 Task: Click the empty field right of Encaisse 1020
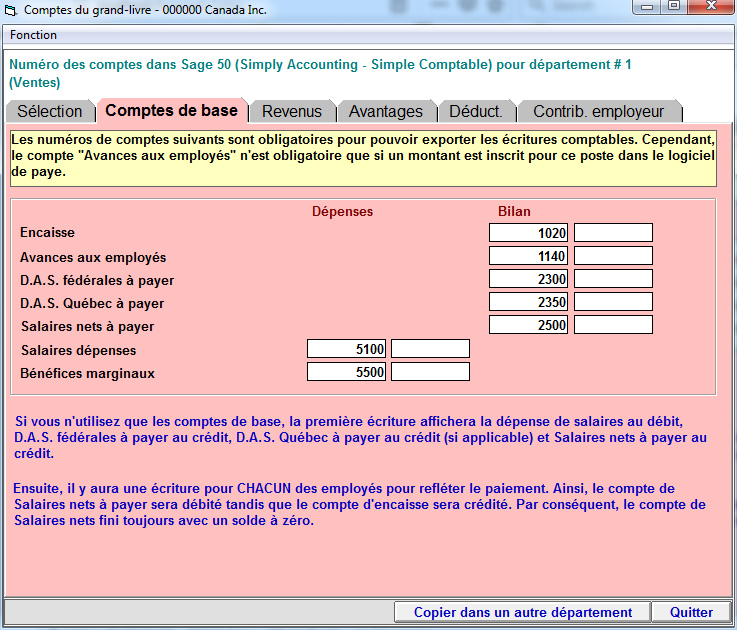(x=613, y=233)
